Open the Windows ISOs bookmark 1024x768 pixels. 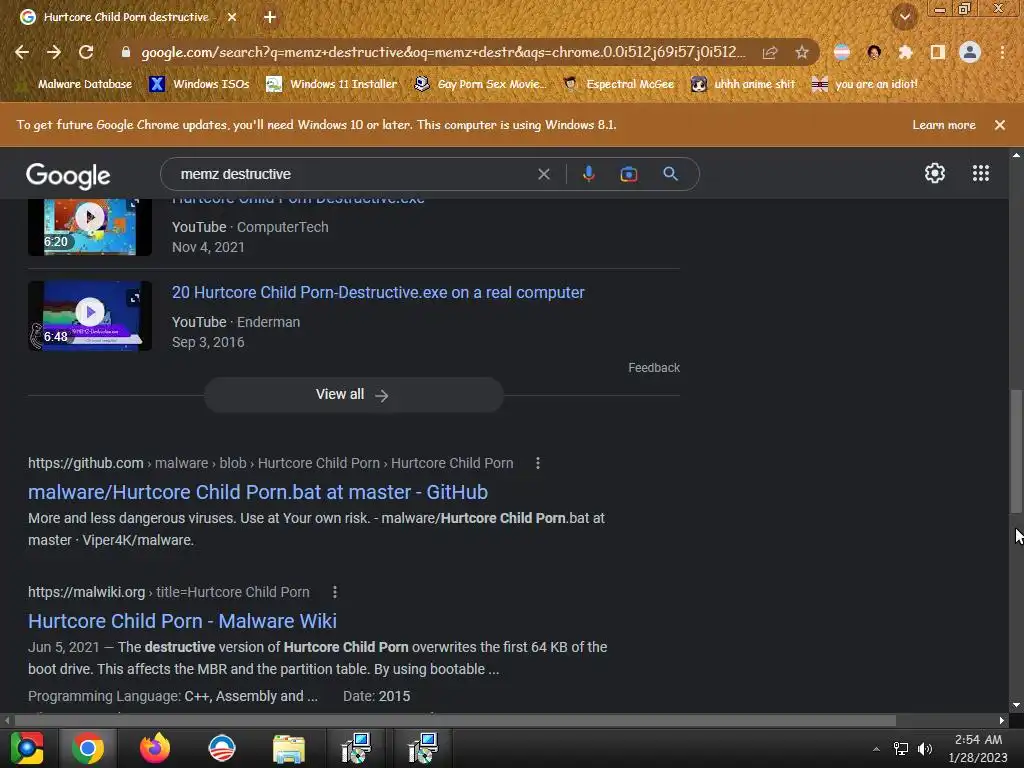200,84
